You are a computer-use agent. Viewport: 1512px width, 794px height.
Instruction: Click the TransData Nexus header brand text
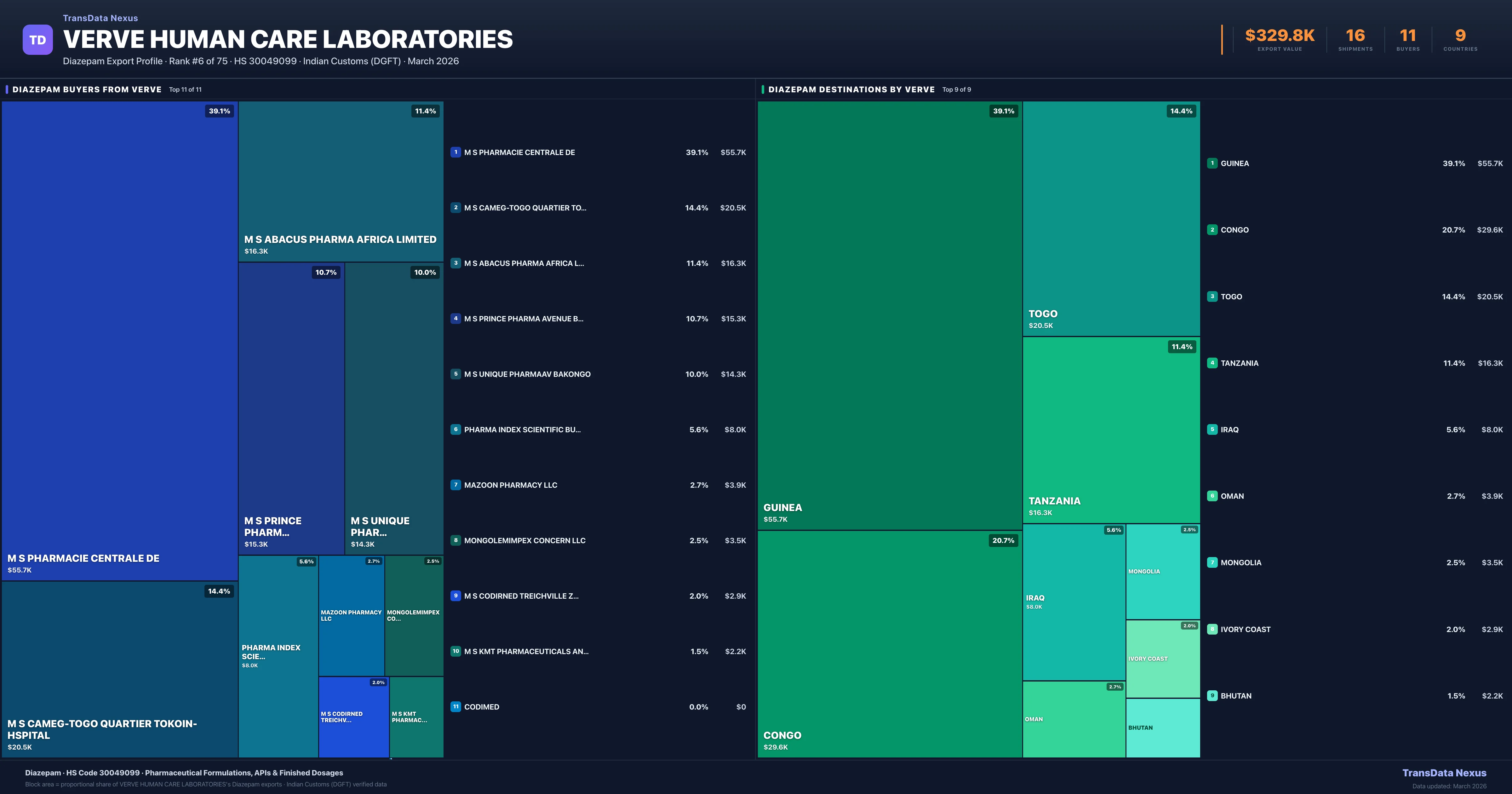[100, 18]
